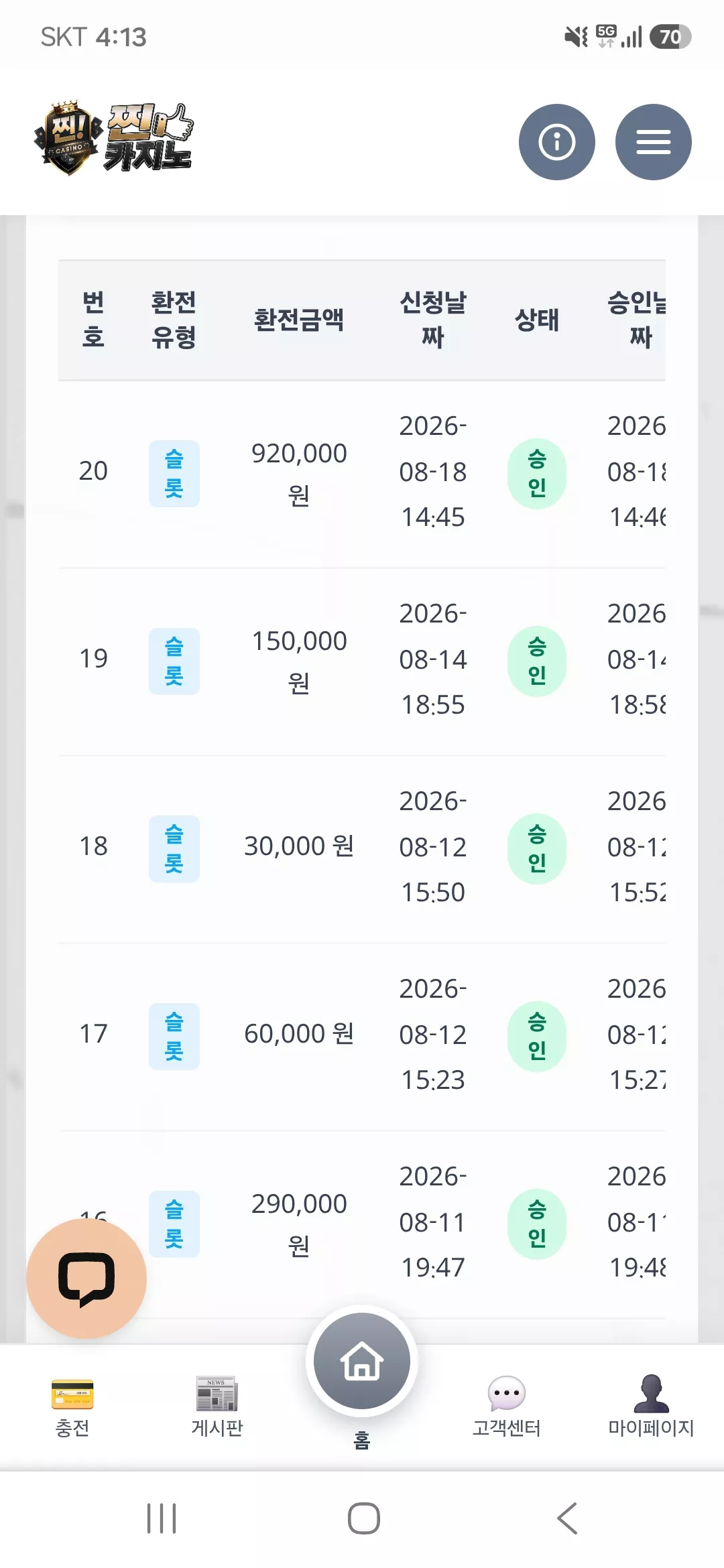Open 고객센터 speech bubble icon
This screenshot has height=1568, width=724.
(x=506, y=1394)
